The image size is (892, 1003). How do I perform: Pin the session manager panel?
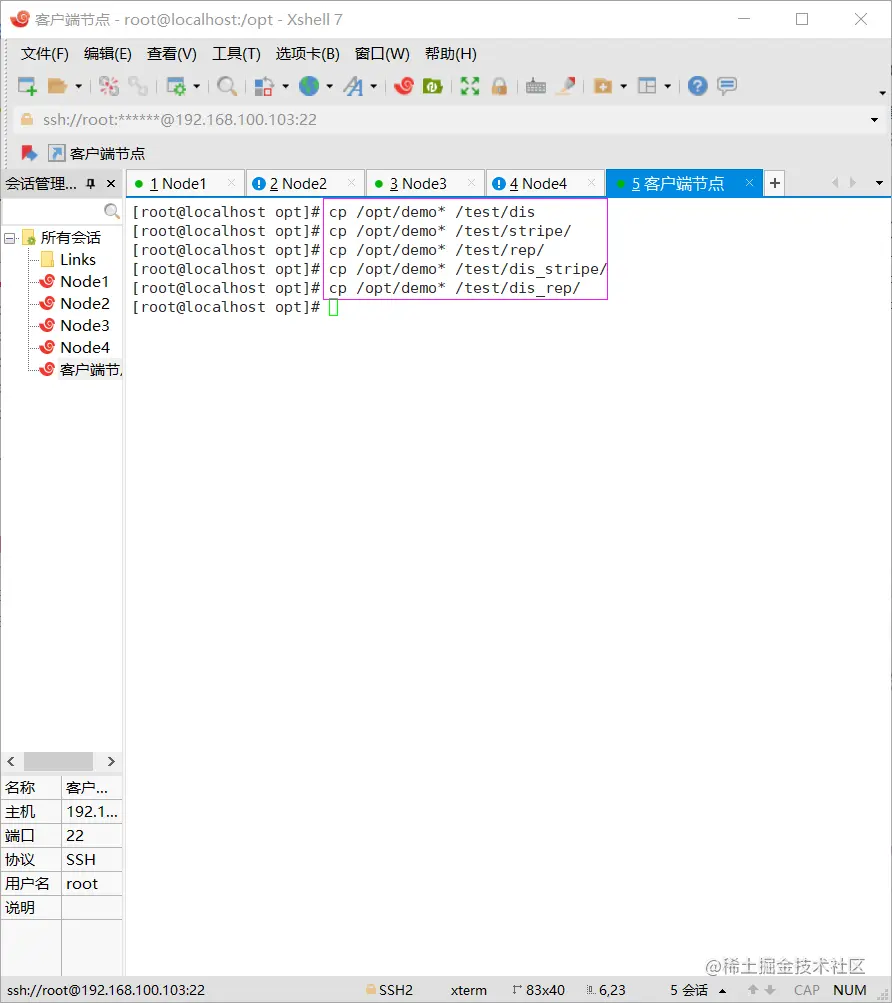(91, 184)
